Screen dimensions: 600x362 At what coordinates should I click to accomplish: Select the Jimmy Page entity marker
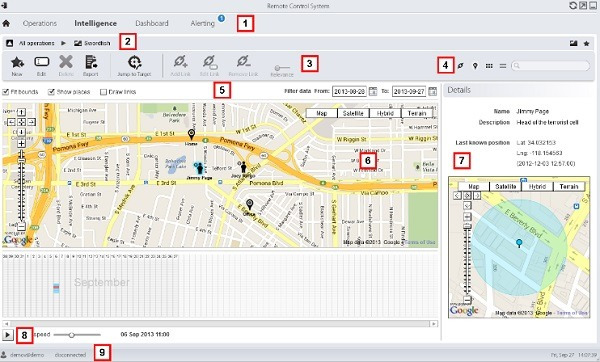199,168
